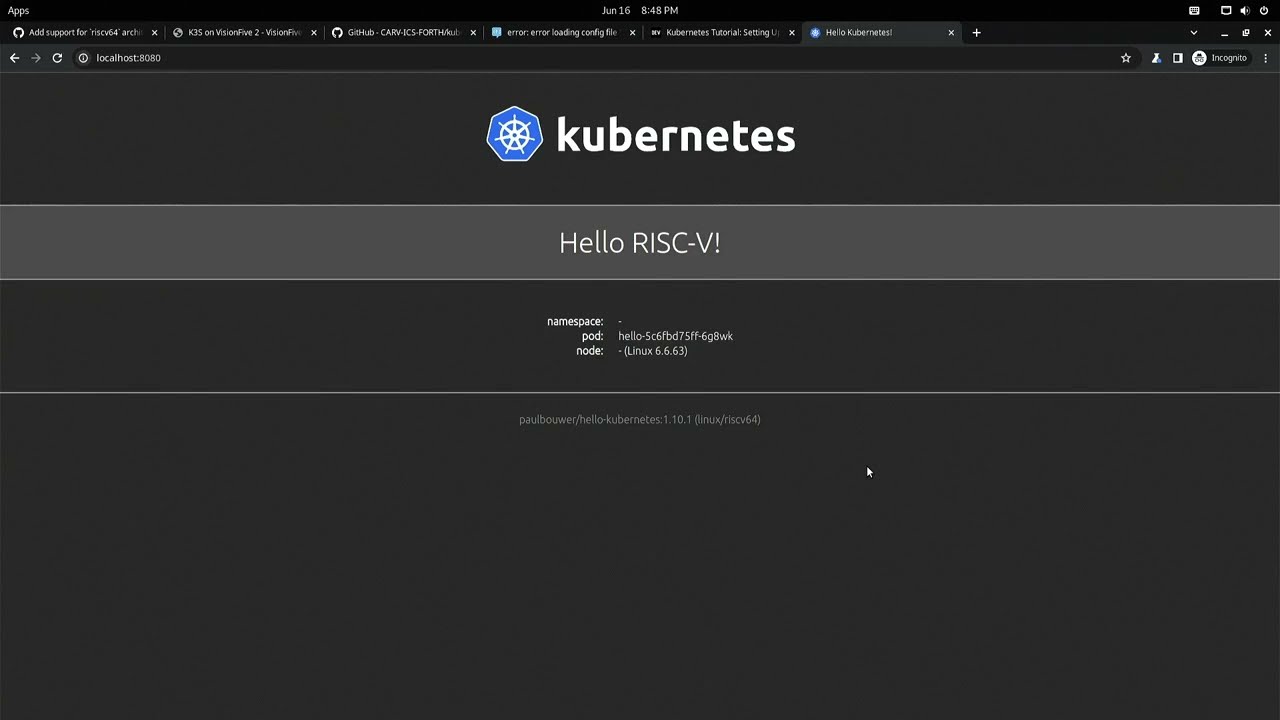Click the 'node:' label
This screenshot has width=1280, height=720.
click(590, 351)
